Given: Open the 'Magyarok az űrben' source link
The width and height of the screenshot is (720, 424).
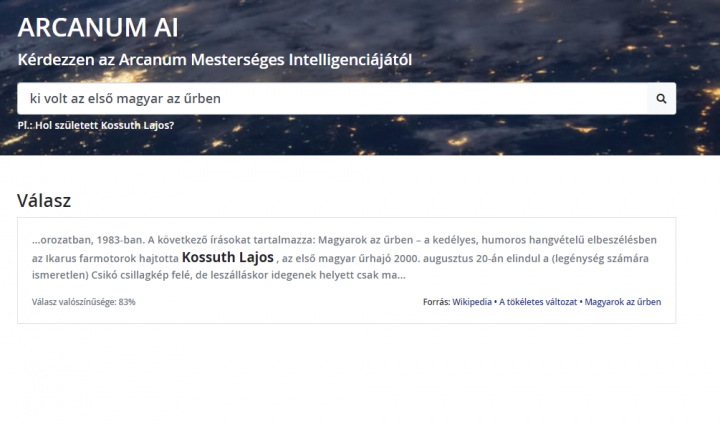Looking at the screenshot, I should [623, 302].
